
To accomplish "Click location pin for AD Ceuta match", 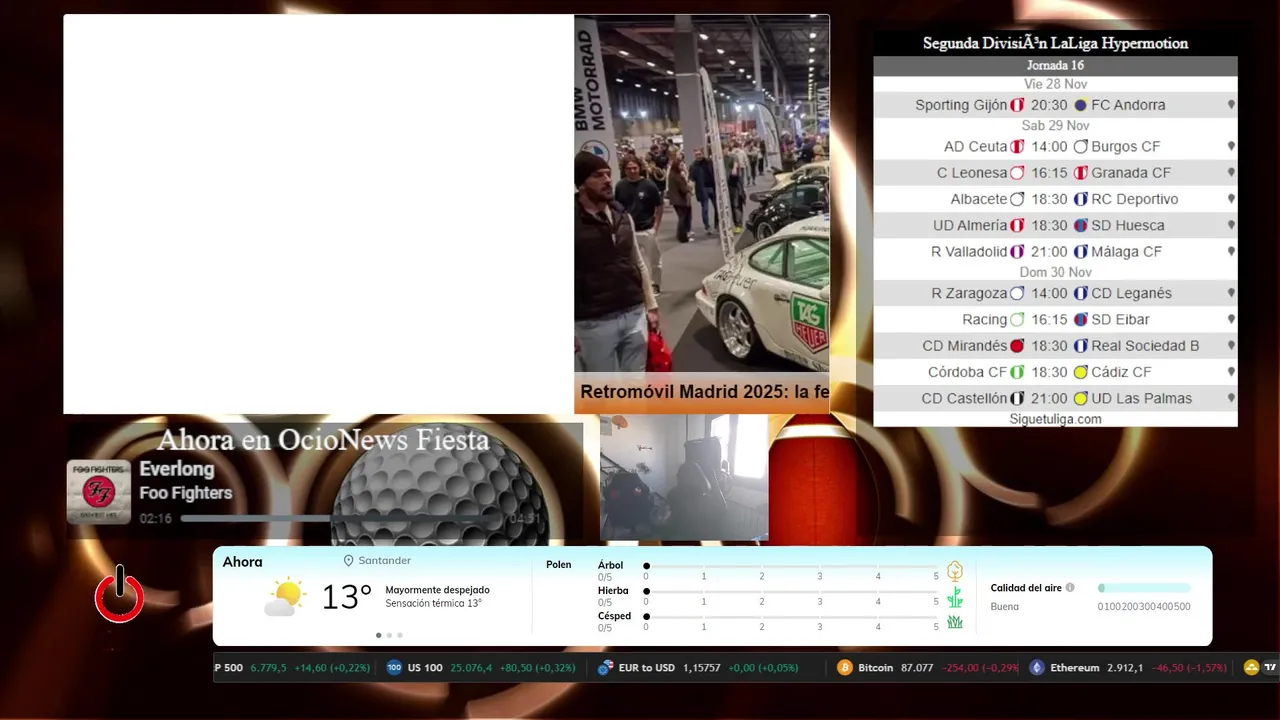I will 1231,147.
